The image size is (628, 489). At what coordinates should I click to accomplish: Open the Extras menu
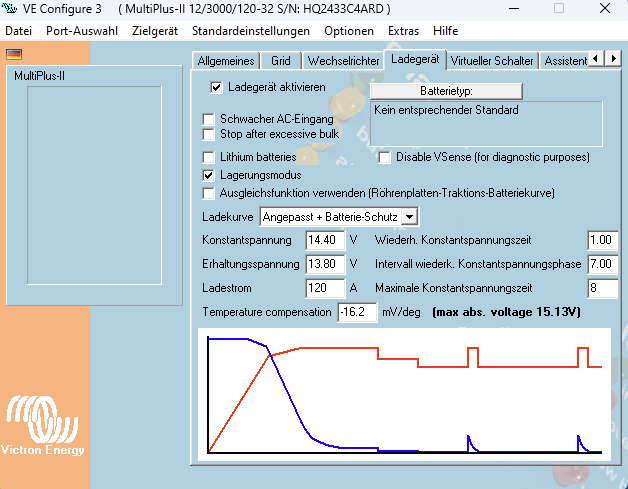403,31
